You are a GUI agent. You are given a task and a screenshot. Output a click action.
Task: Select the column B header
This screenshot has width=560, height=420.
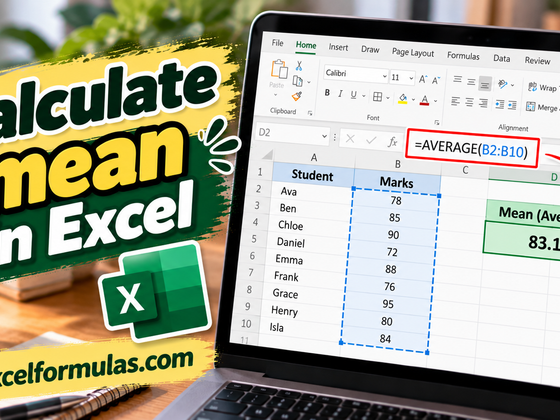(x=398, y=164)
